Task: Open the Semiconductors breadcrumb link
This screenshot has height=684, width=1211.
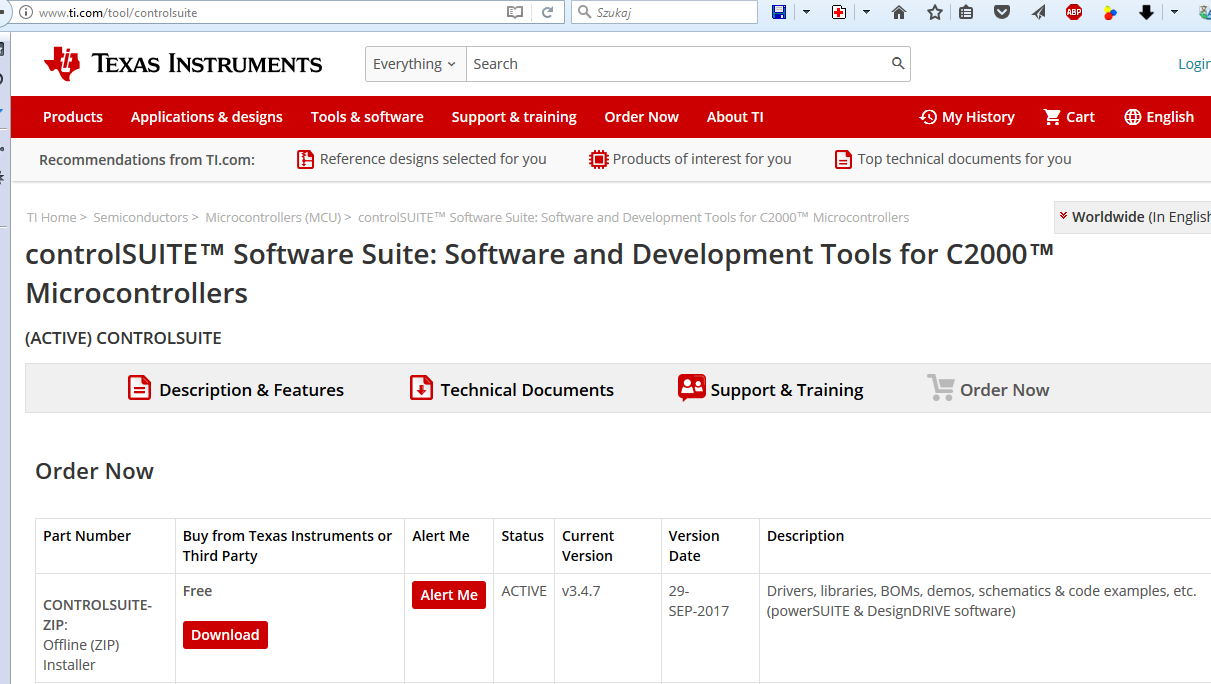Action: [x=141, y=217]
